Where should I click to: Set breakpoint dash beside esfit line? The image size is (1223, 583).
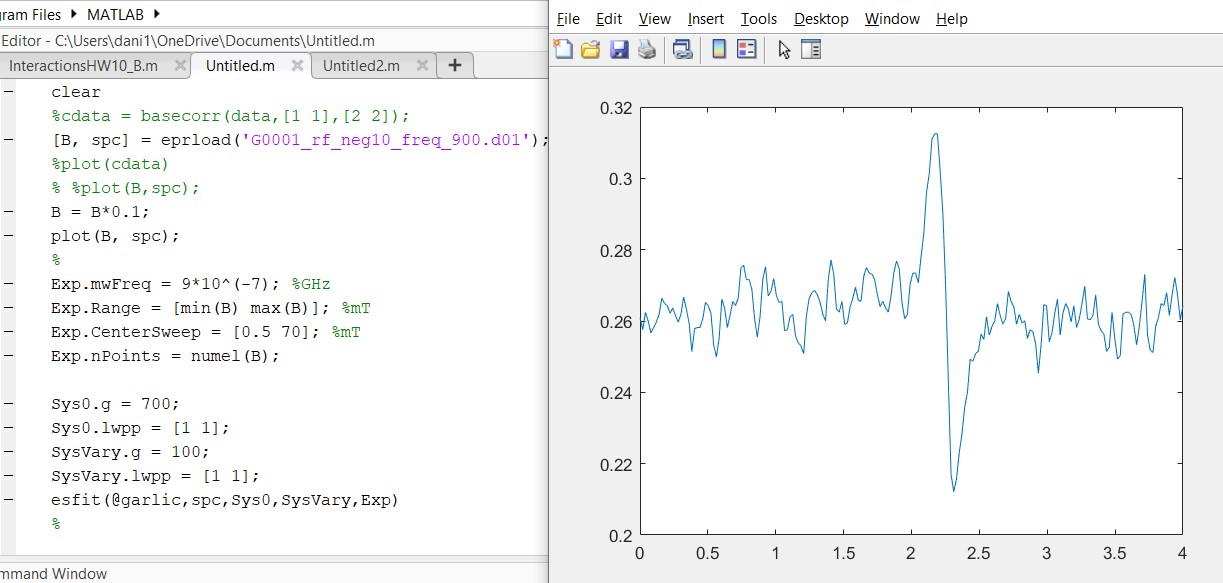(x=8, y=500)
